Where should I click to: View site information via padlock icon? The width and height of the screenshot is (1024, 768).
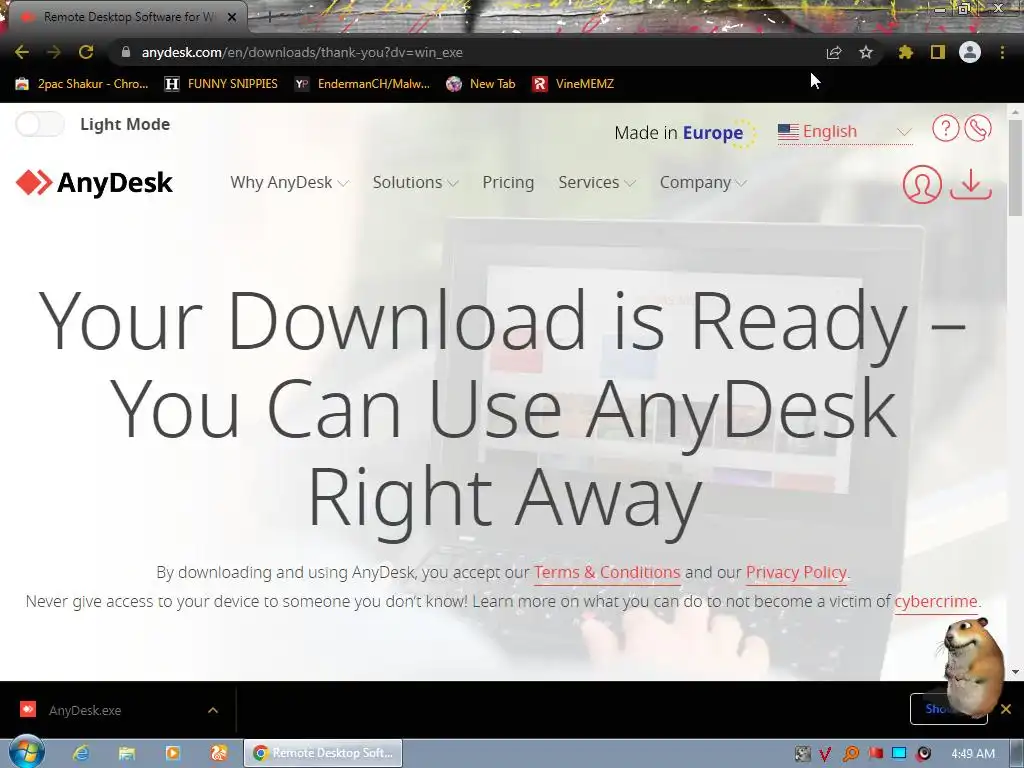pos(126,52)
